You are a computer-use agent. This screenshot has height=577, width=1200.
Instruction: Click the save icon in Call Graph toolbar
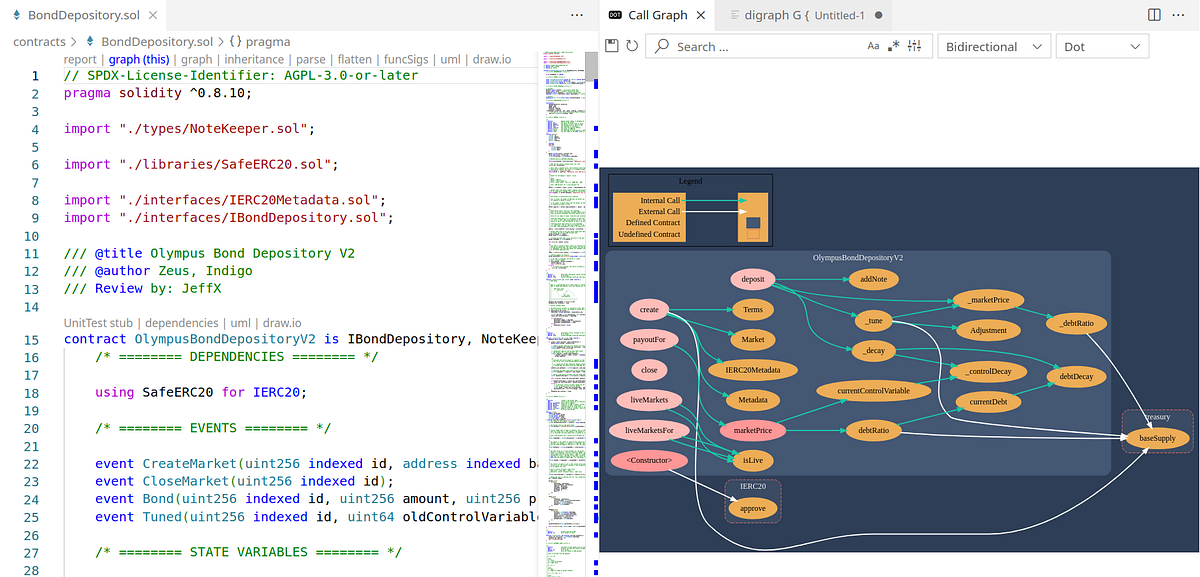610,46
